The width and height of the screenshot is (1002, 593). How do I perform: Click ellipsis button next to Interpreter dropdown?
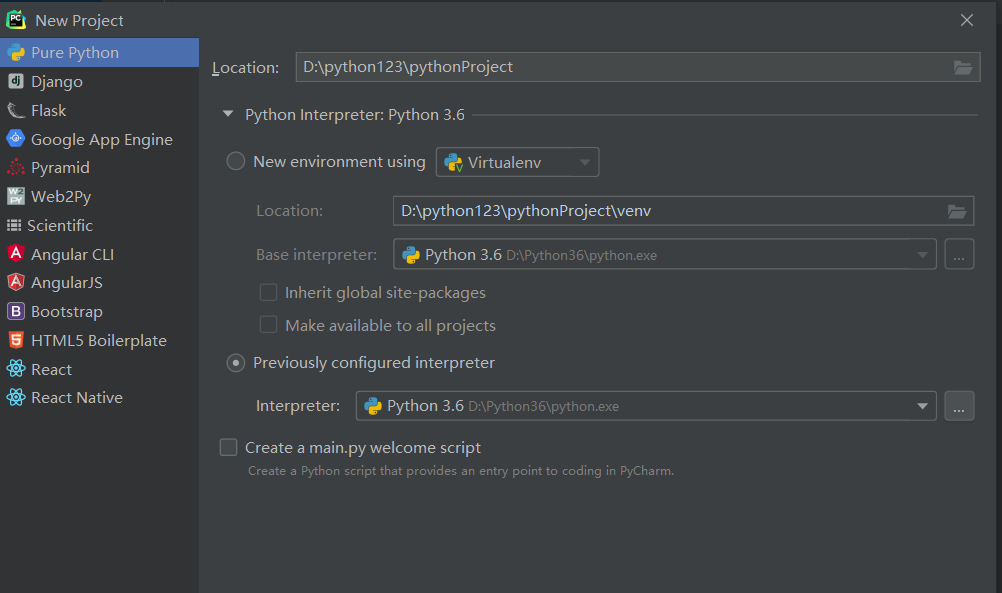[959, 406]
